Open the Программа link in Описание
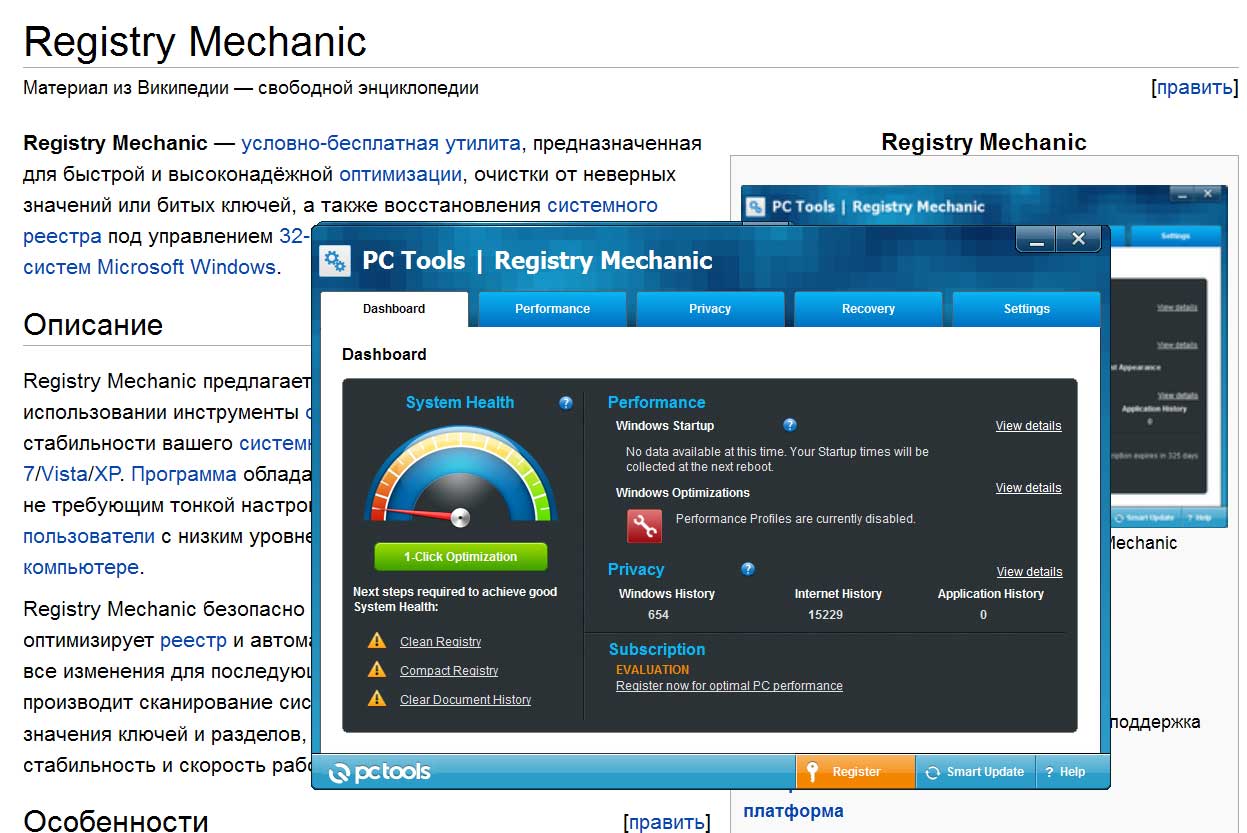 tap(184, 474)
